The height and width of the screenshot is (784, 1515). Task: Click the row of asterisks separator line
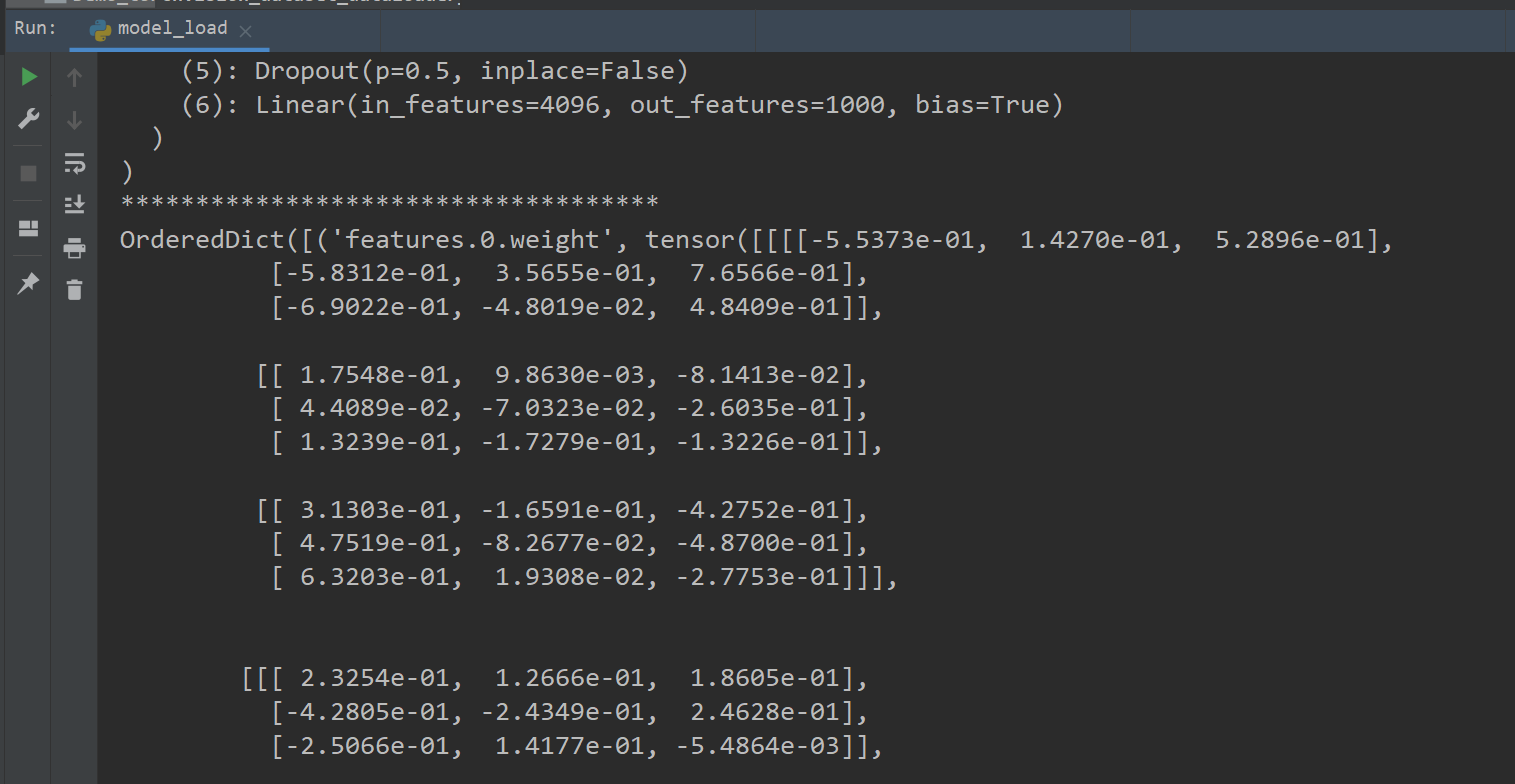click(389, 203)
